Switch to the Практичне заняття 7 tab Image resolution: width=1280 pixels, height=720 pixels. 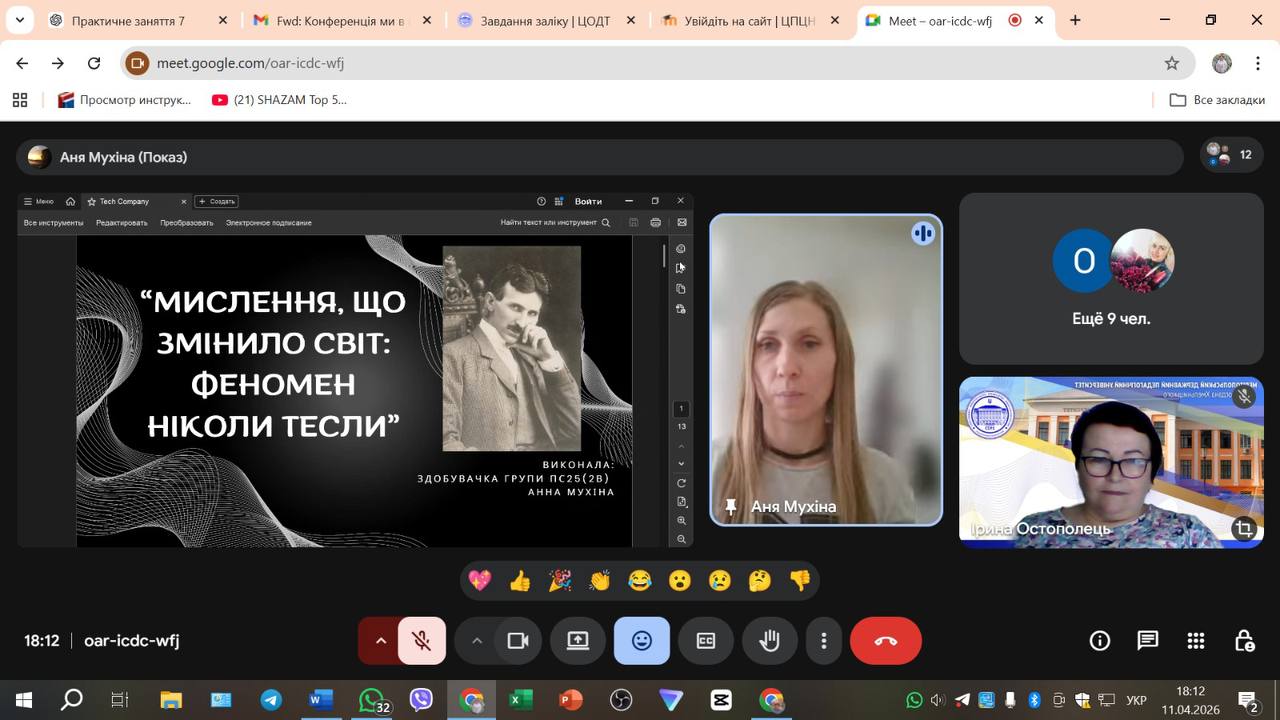pyautogui.click(x=128, y=20)
